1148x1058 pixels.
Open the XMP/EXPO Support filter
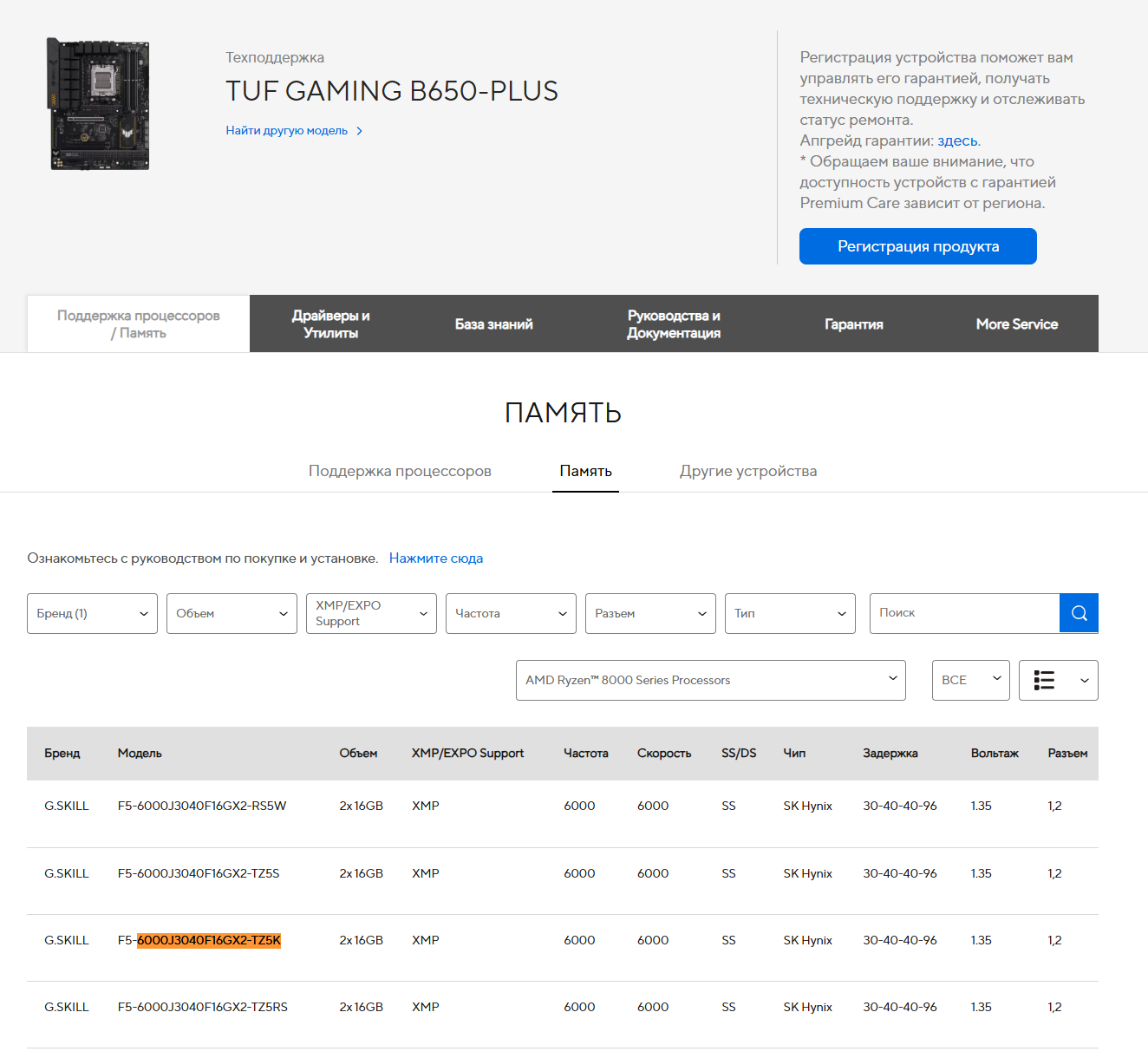[x=371, y=613]
